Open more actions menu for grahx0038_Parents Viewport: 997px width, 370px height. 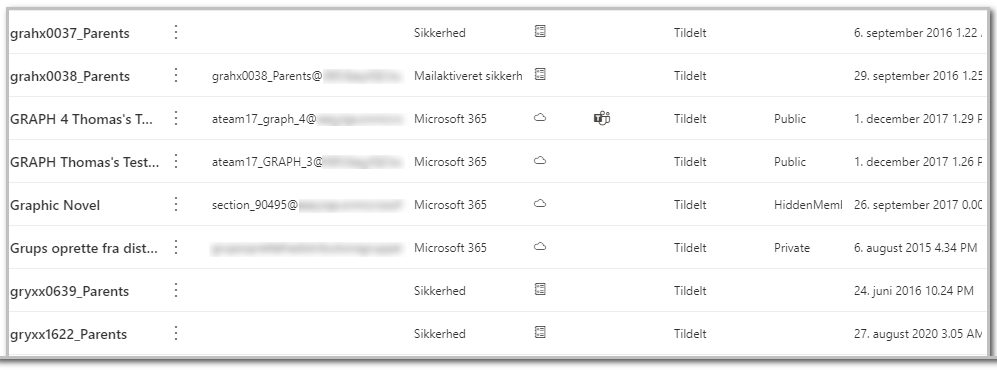pyautogui.click(x=176, y=76)
